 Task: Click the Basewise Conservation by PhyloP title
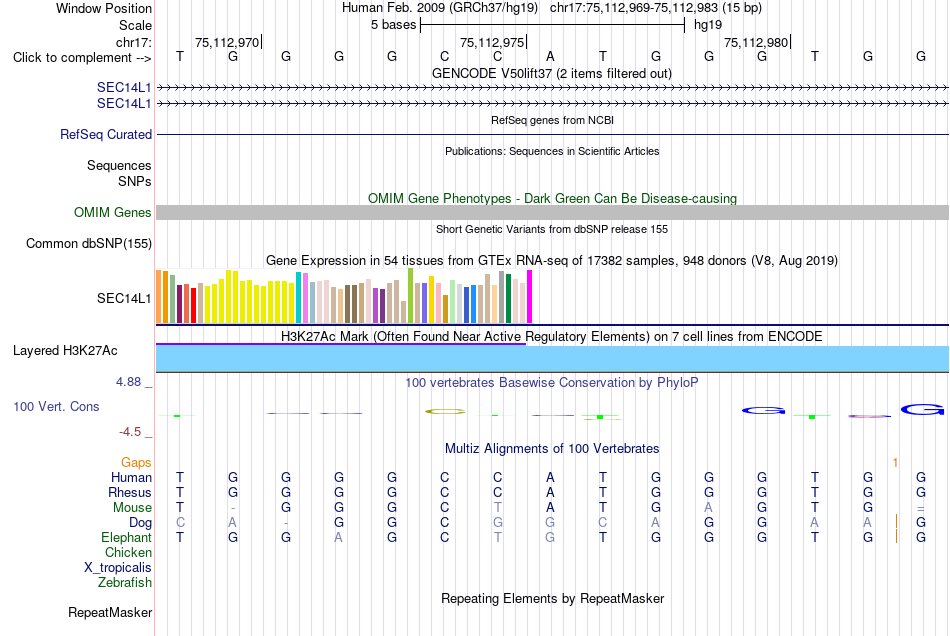point(552,382)
